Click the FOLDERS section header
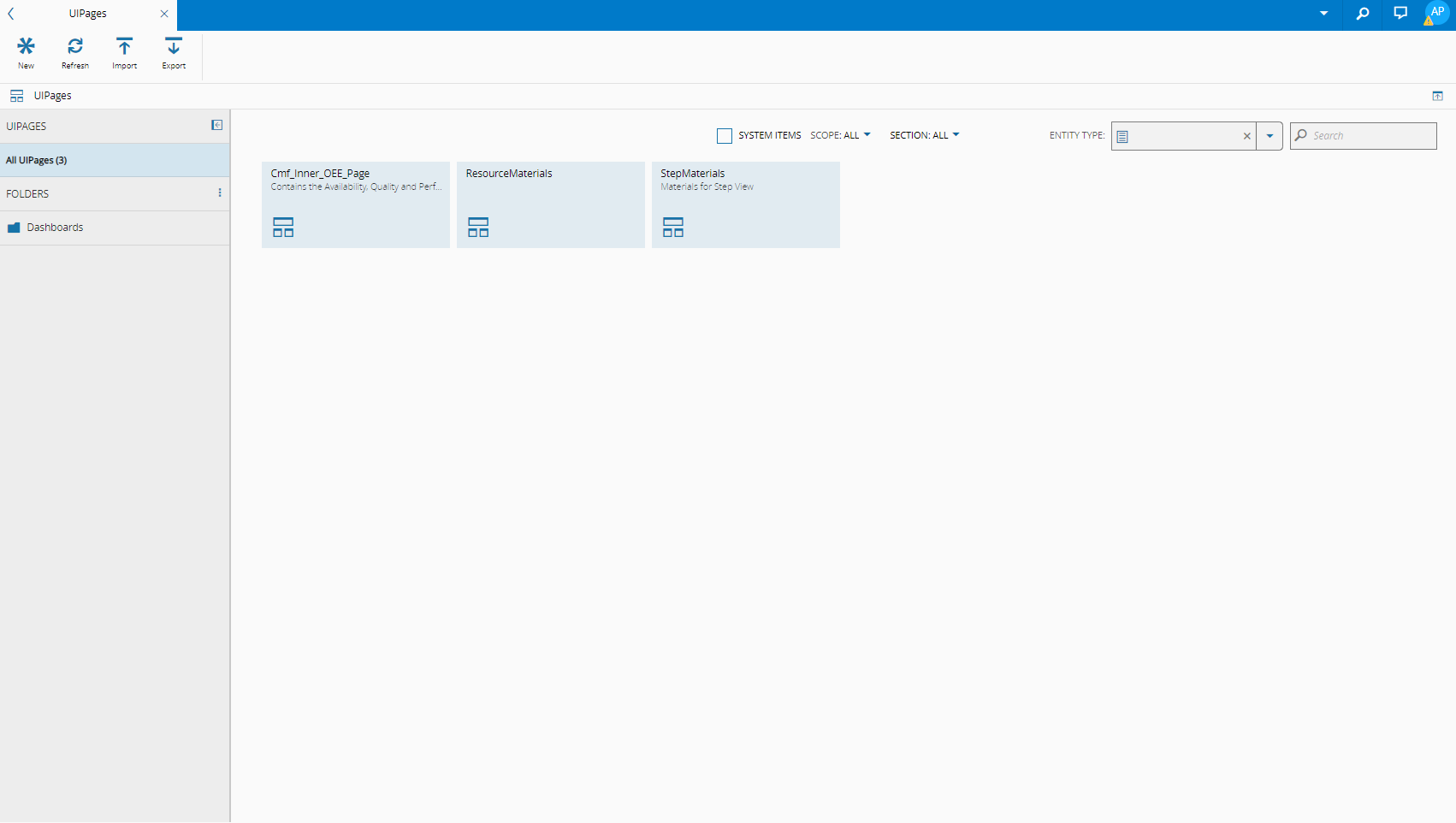Image resolution: width=1456 pixels, height=823 pixels. coord(27,194)
